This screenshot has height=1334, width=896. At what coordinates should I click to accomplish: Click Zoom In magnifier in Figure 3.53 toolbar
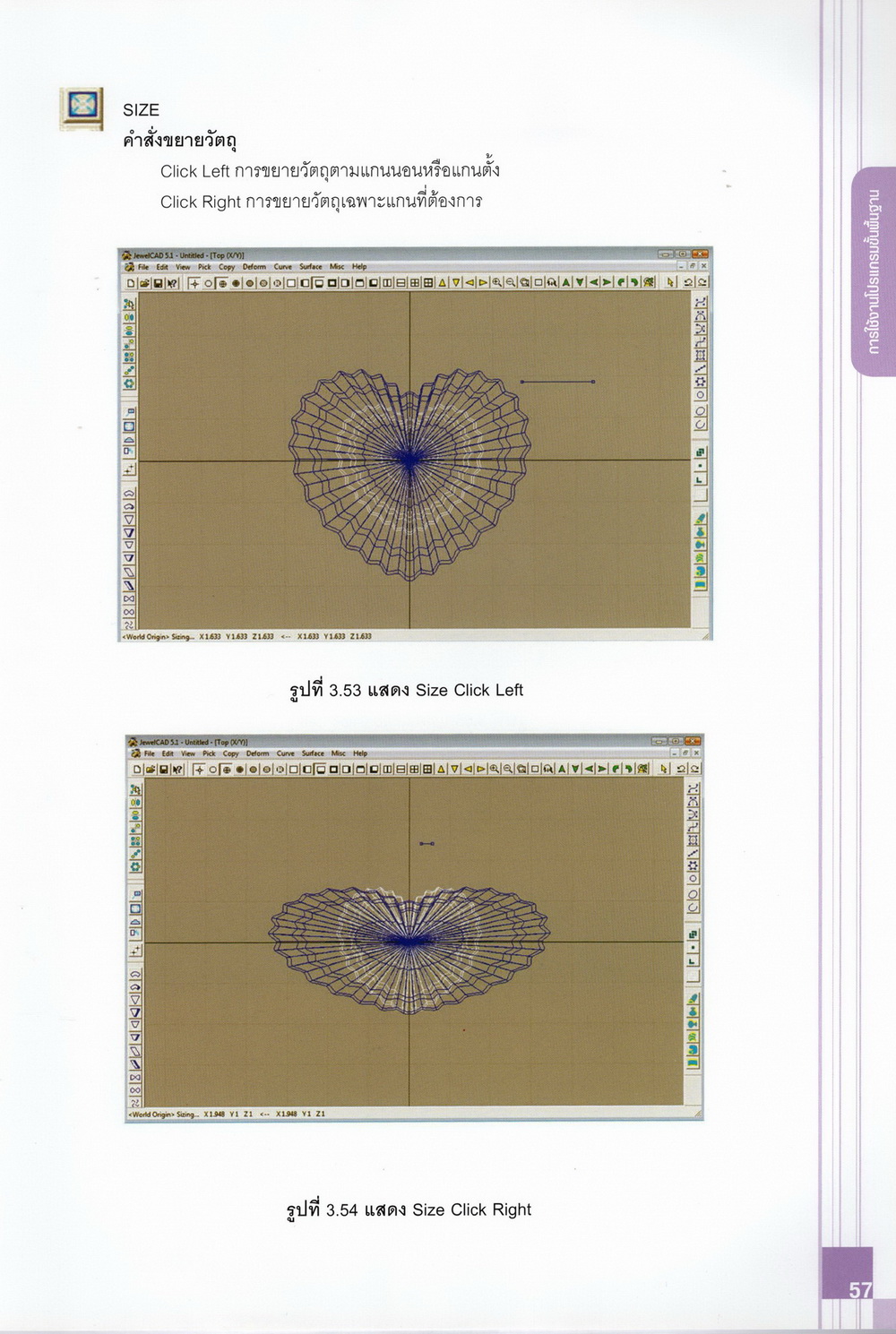496,283
